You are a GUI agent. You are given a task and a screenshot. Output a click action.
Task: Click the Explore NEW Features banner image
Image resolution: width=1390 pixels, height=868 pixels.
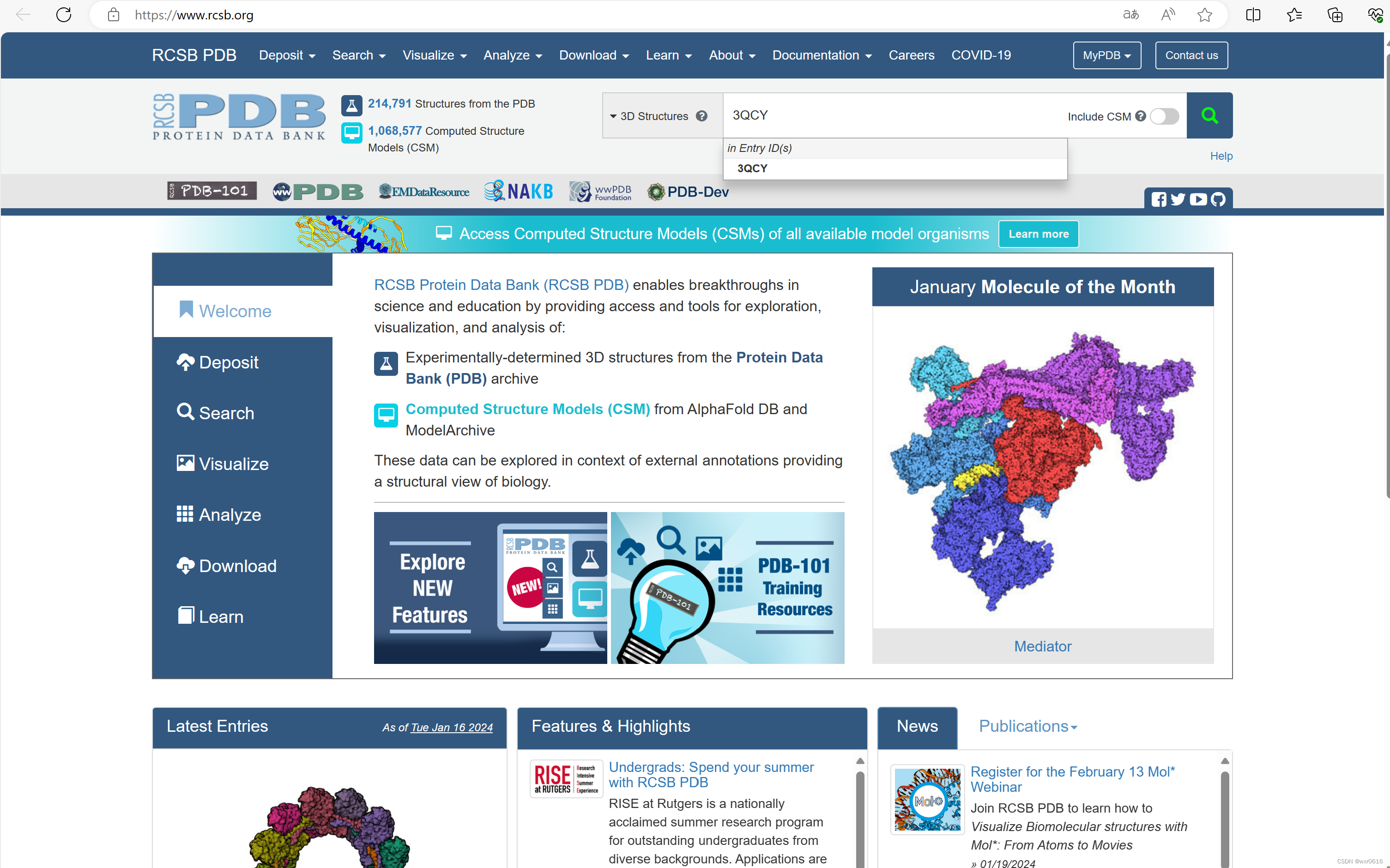point(490,588)
